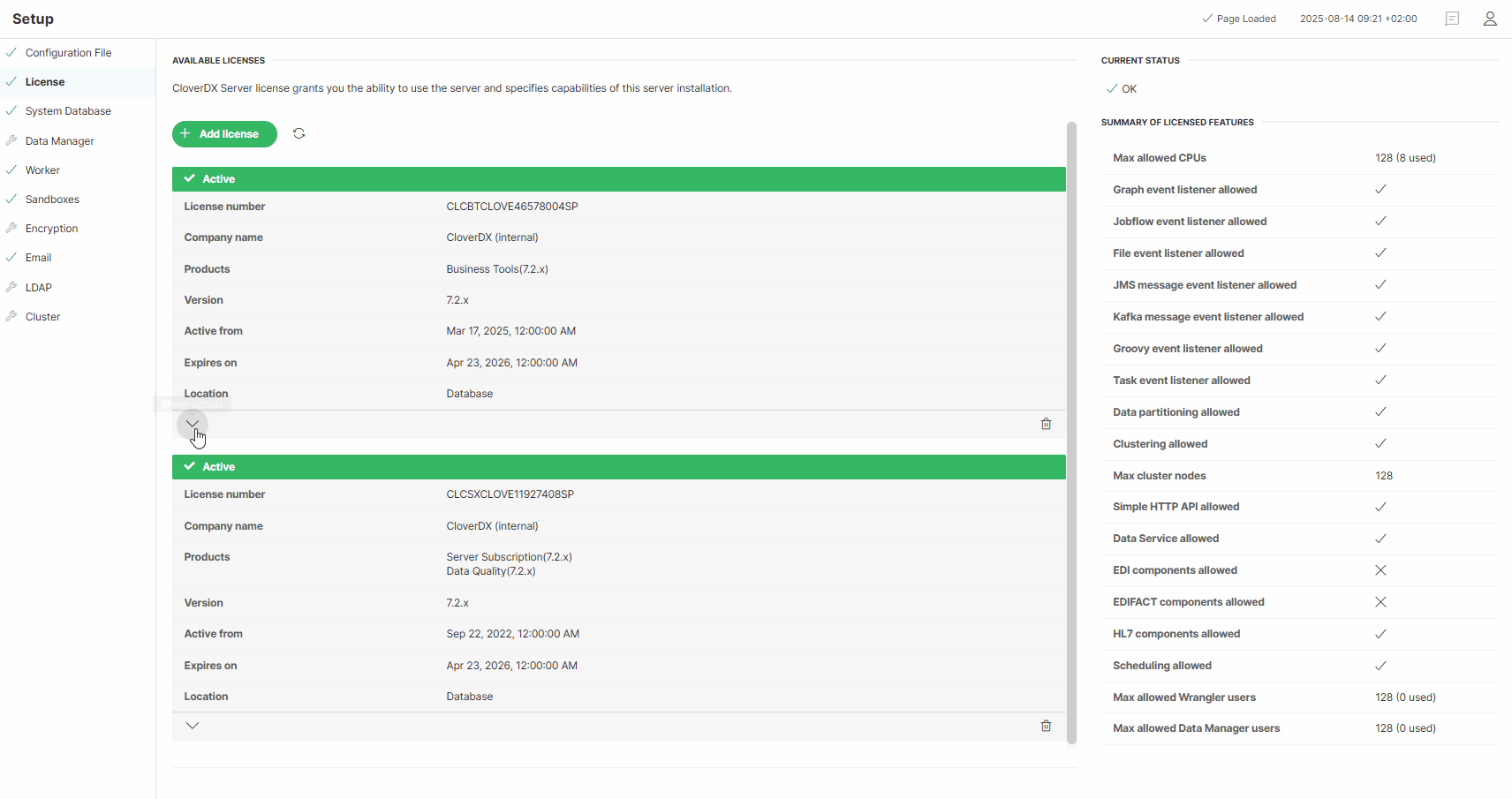Click the Add license button
The height and width of the screenshot is (799, 1512).
[x=224, y=133]
